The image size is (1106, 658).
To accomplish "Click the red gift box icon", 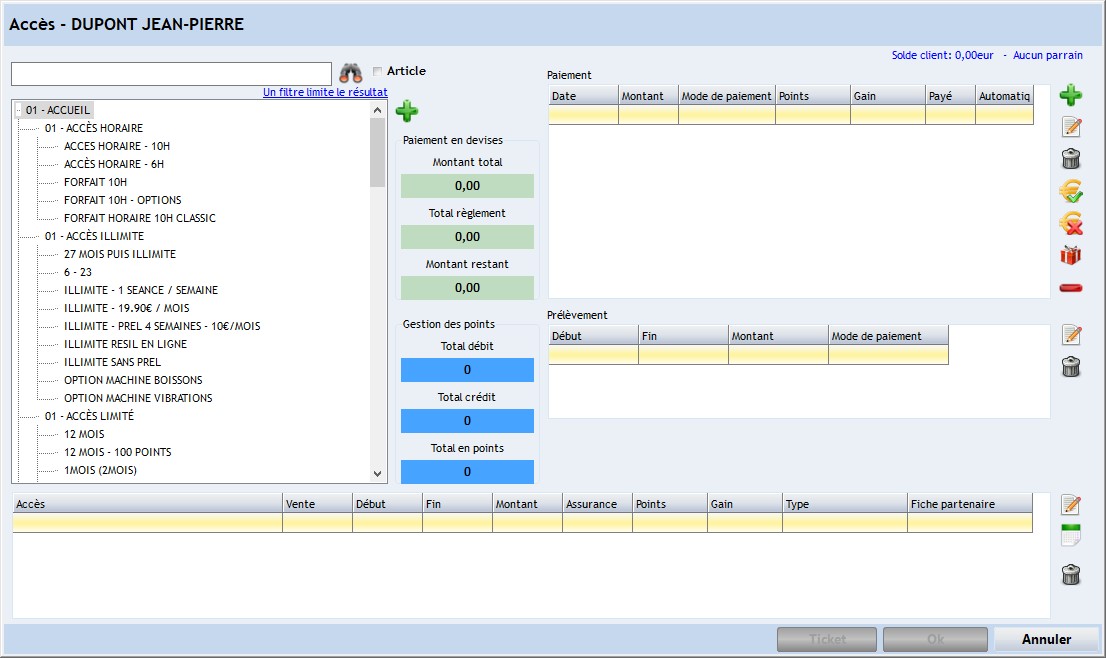I will (x=1070, y=255).
